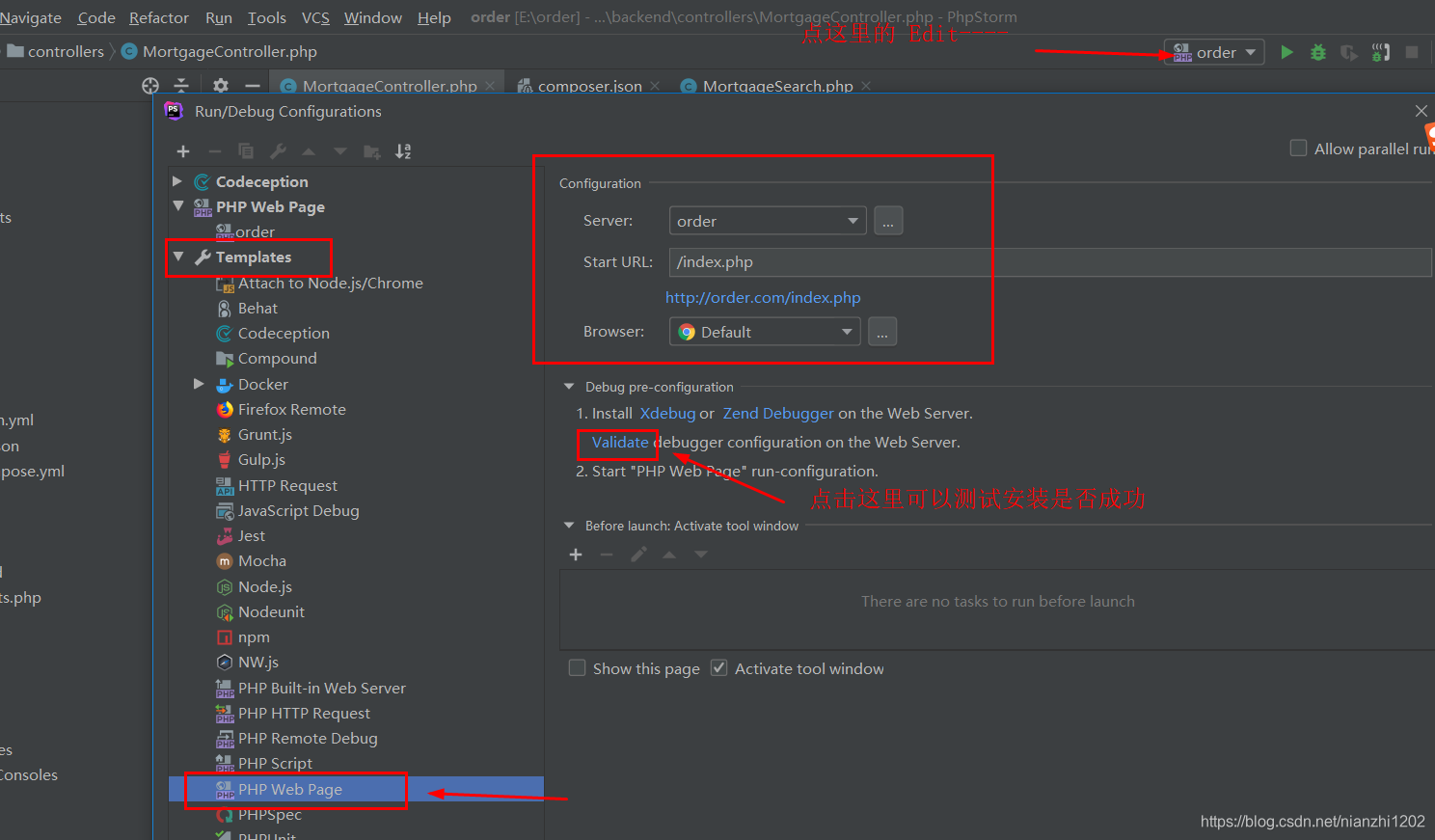The image size is (1435, 840).
Task: Open http://order.com/index.php link
Action: (x=763, y=297)
